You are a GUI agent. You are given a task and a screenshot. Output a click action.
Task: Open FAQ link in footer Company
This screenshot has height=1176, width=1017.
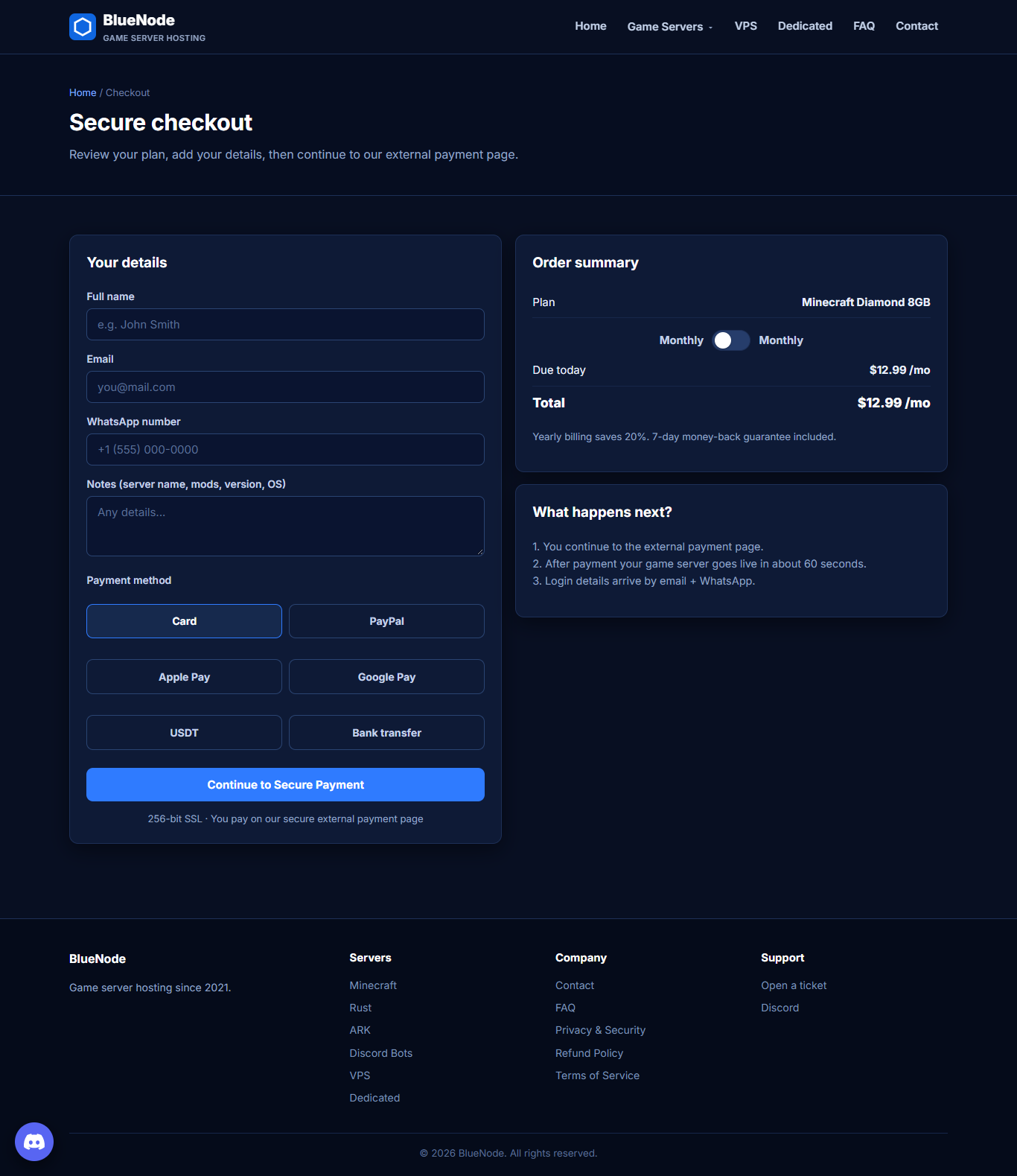(x=565, y=1008)
